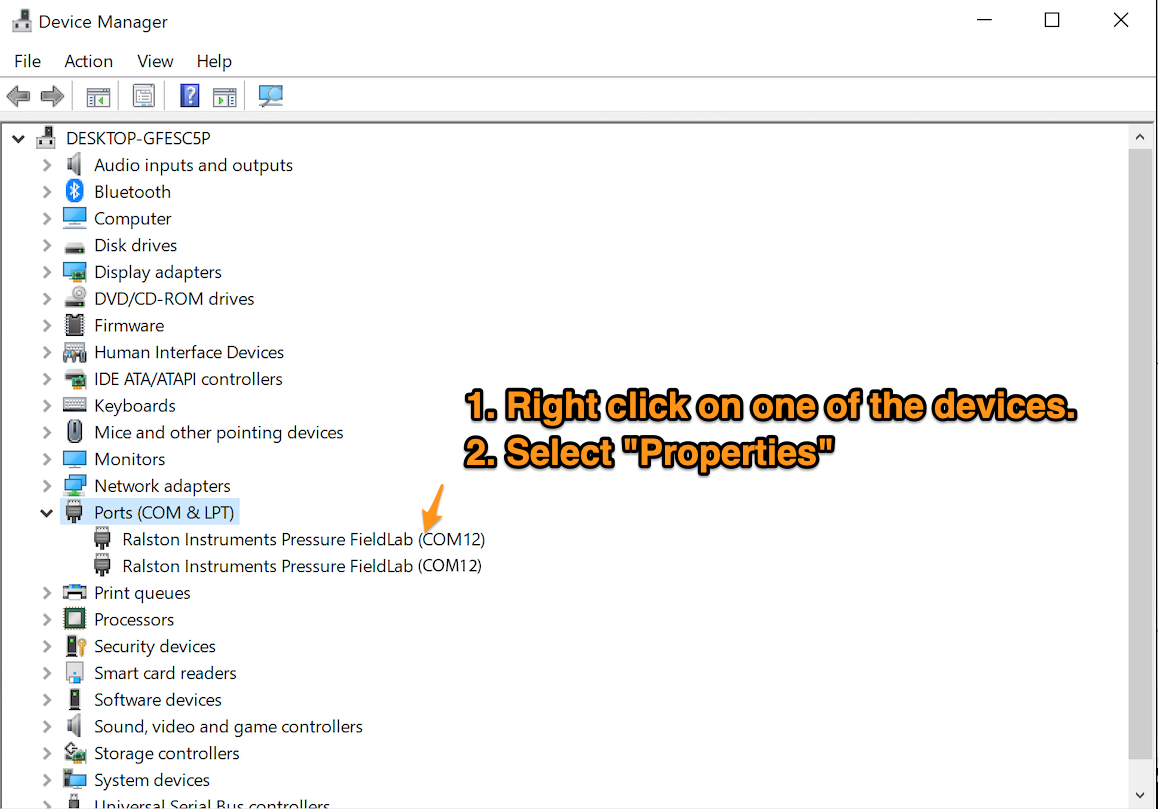Click the Mice and other pointing devices icon
This screenshot has height=809, width=1158.
pyautogui.click(x=75, y=431)
